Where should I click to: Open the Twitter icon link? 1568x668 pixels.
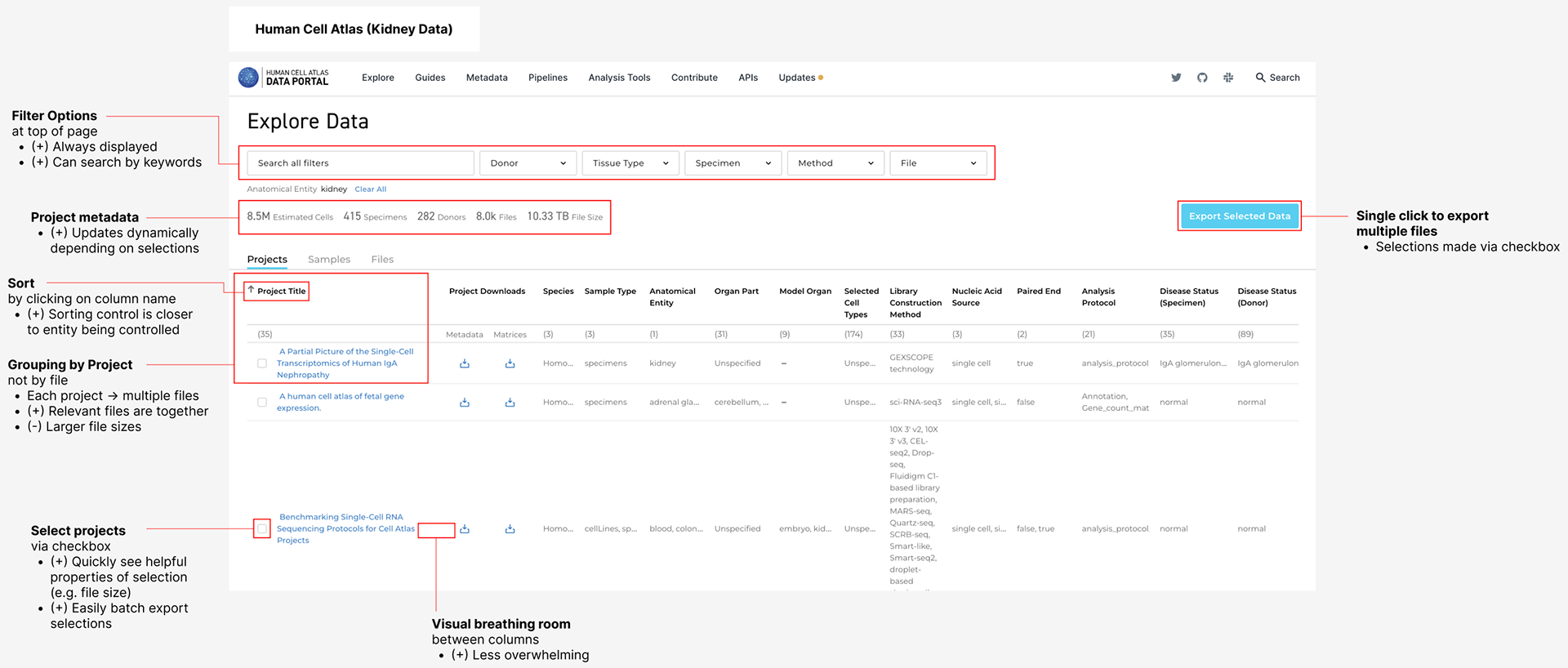click(x=1176, y=78)
